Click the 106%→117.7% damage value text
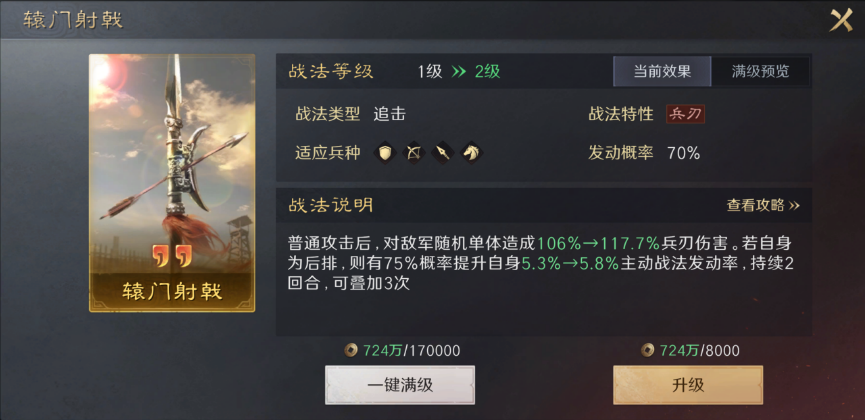This screenshot has height=420, width=865. click(x=599, y=243)
